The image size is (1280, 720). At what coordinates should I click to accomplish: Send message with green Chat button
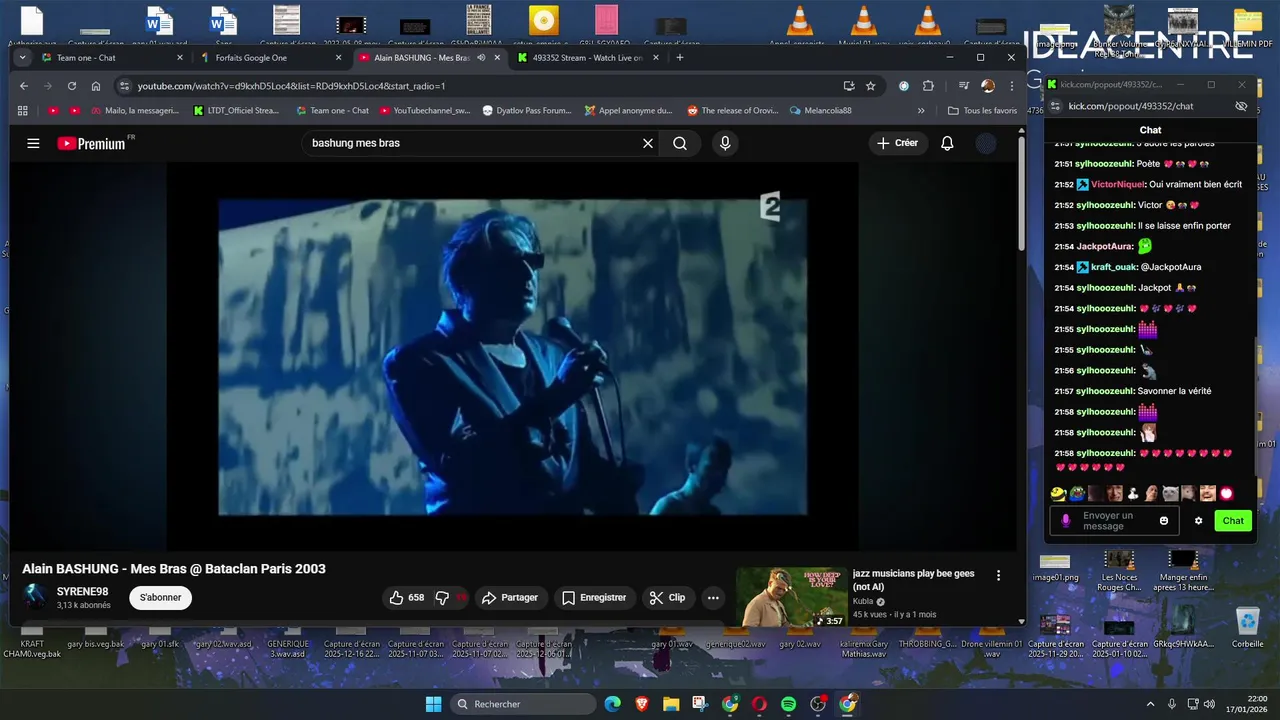pos(1233,521)
